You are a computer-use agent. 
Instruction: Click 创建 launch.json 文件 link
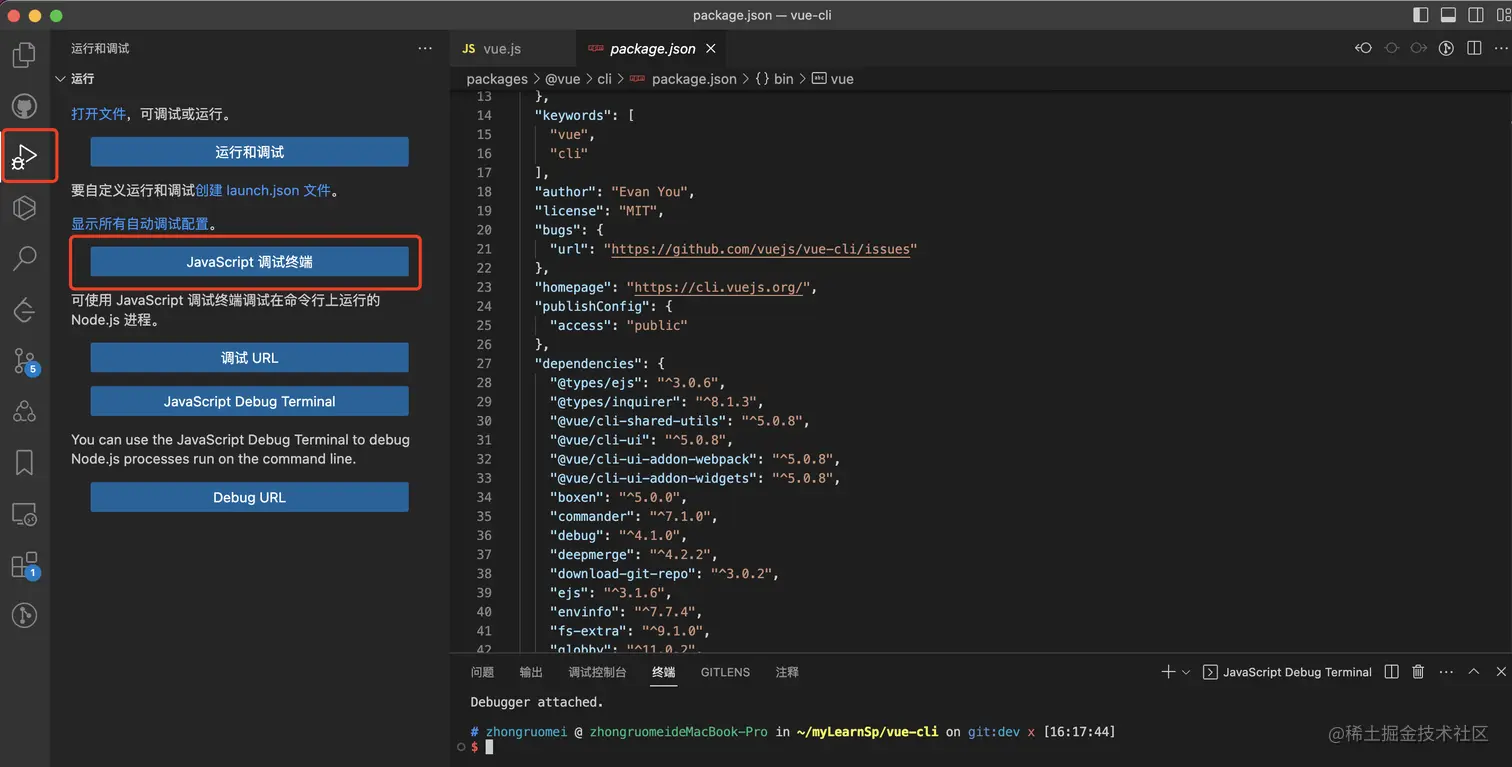click(263, 190)
